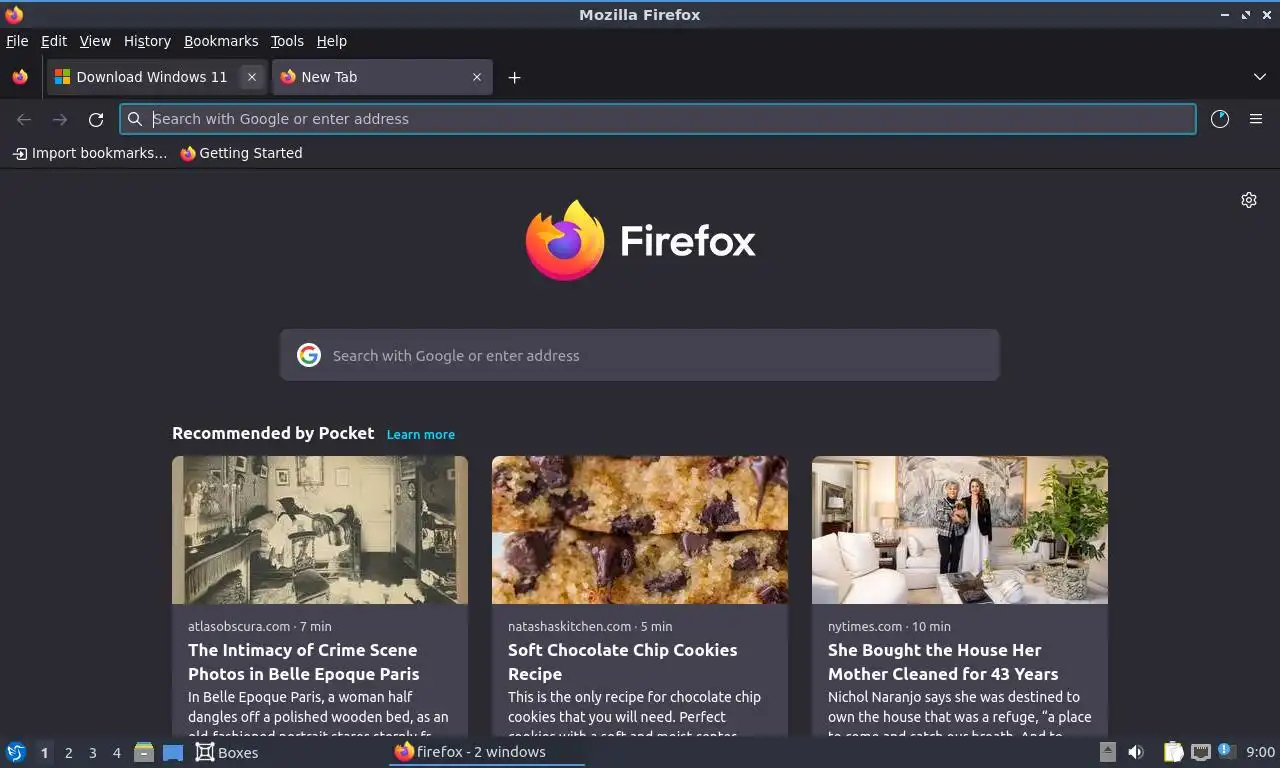Go forward using the forward arrow
1280x768 pixels.
[60, 119]
